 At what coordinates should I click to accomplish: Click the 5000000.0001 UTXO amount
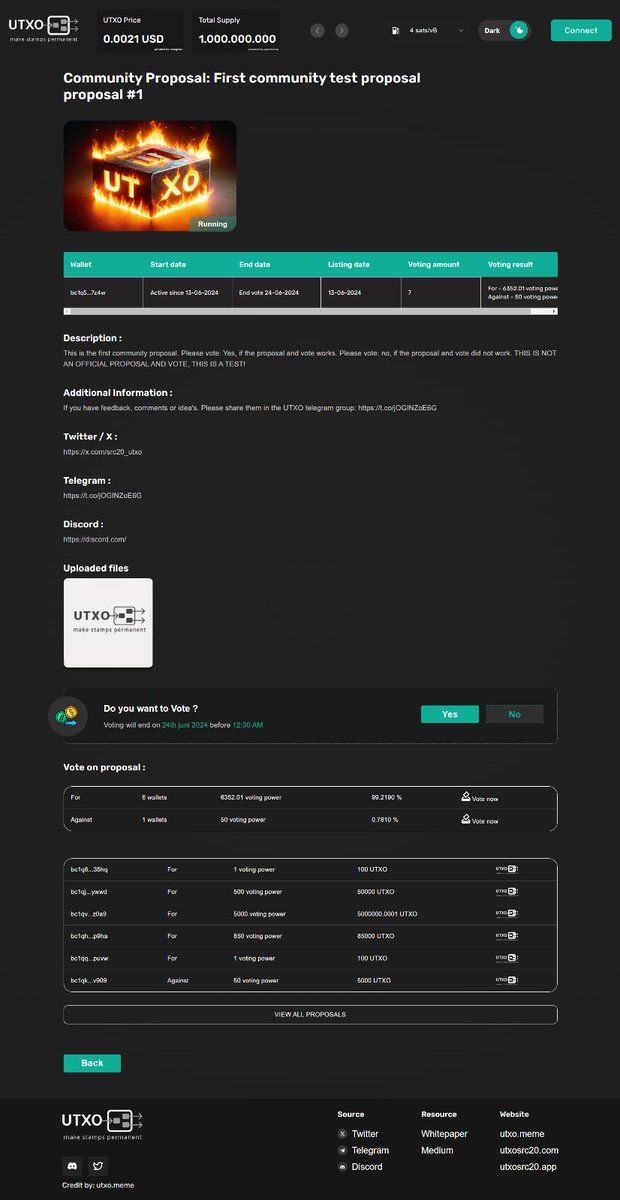[x=387, y=914]
